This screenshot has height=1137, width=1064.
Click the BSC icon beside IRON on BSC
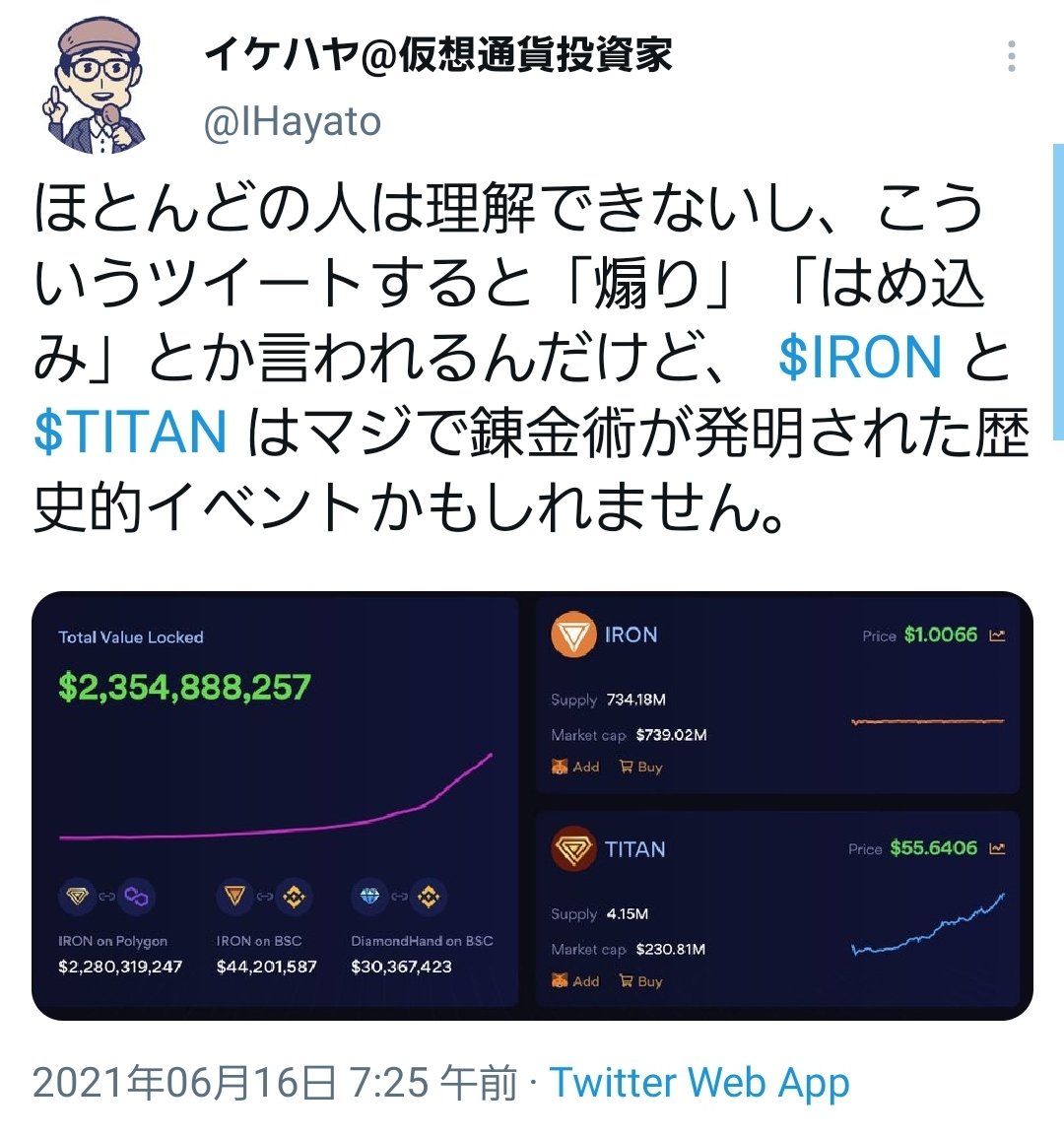tap(294, 897)
